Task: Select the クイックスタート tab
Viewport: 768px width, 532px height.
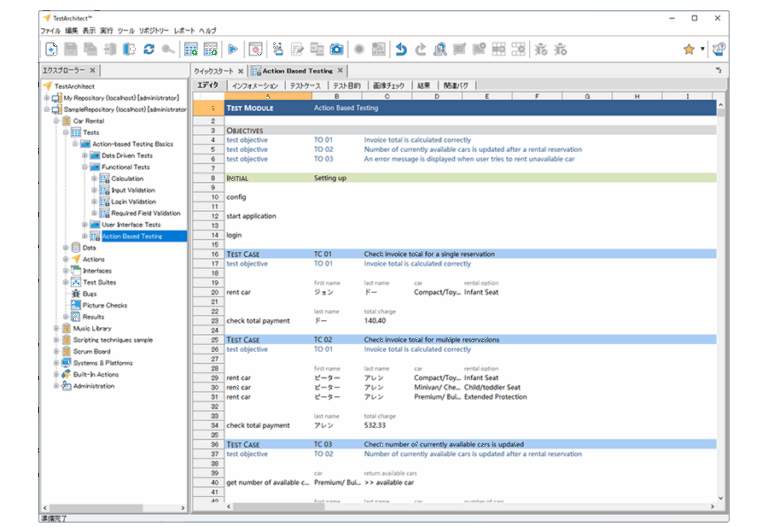Action: 214,71
